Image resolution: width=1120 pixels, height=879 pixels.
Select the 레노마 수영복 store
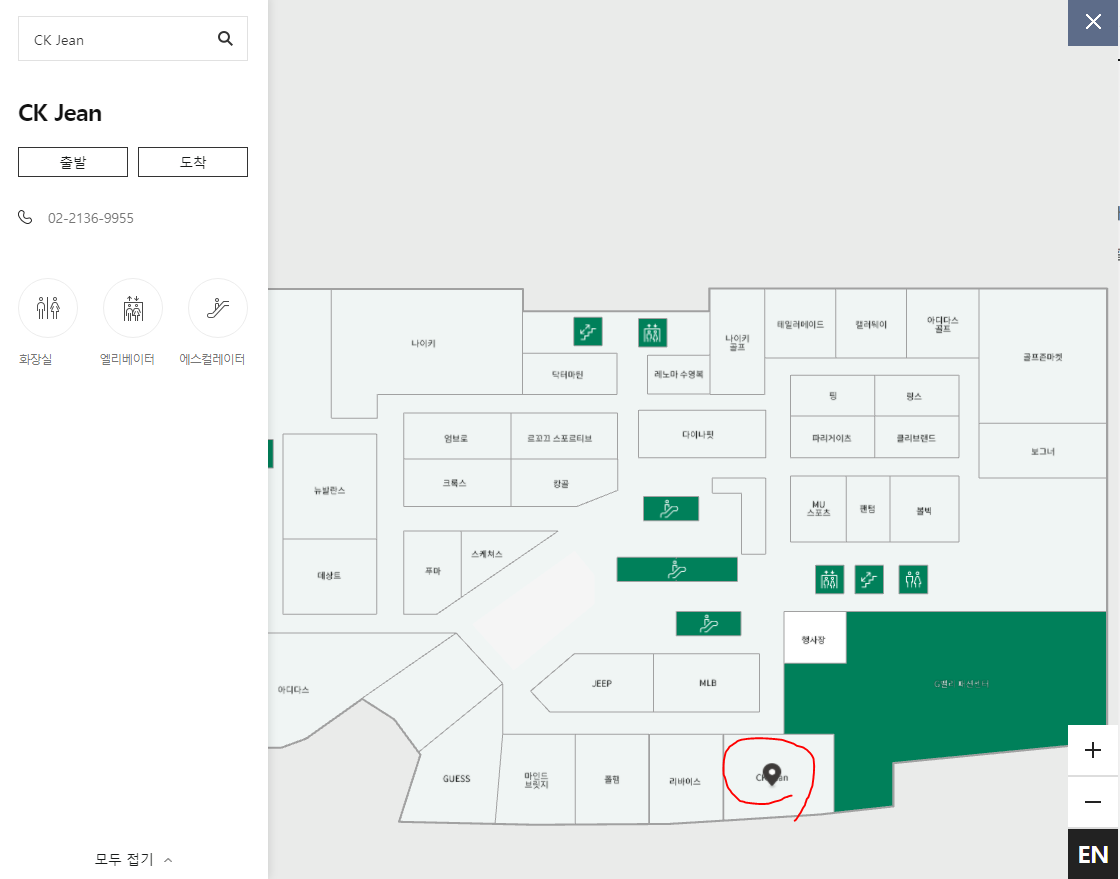pos(679,374)
